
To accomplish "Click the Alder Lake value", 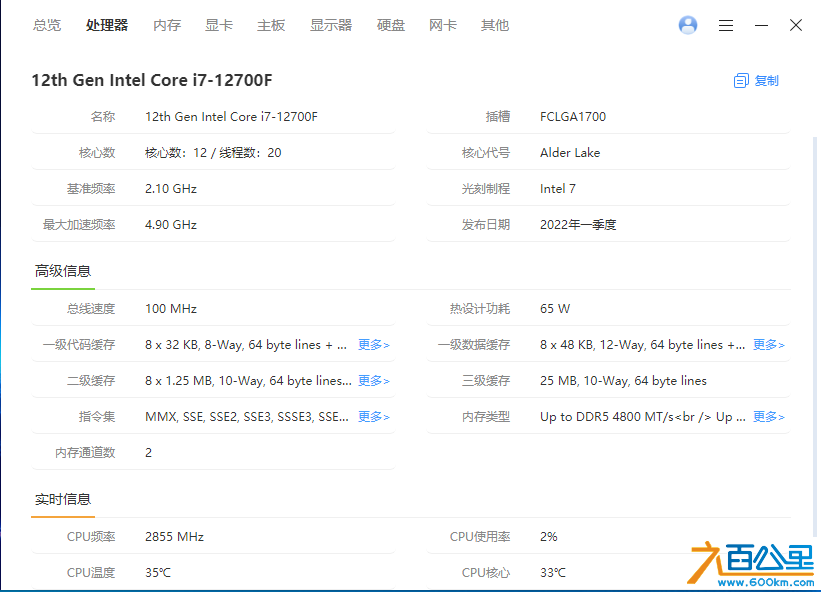I will (x=570, y=153).
